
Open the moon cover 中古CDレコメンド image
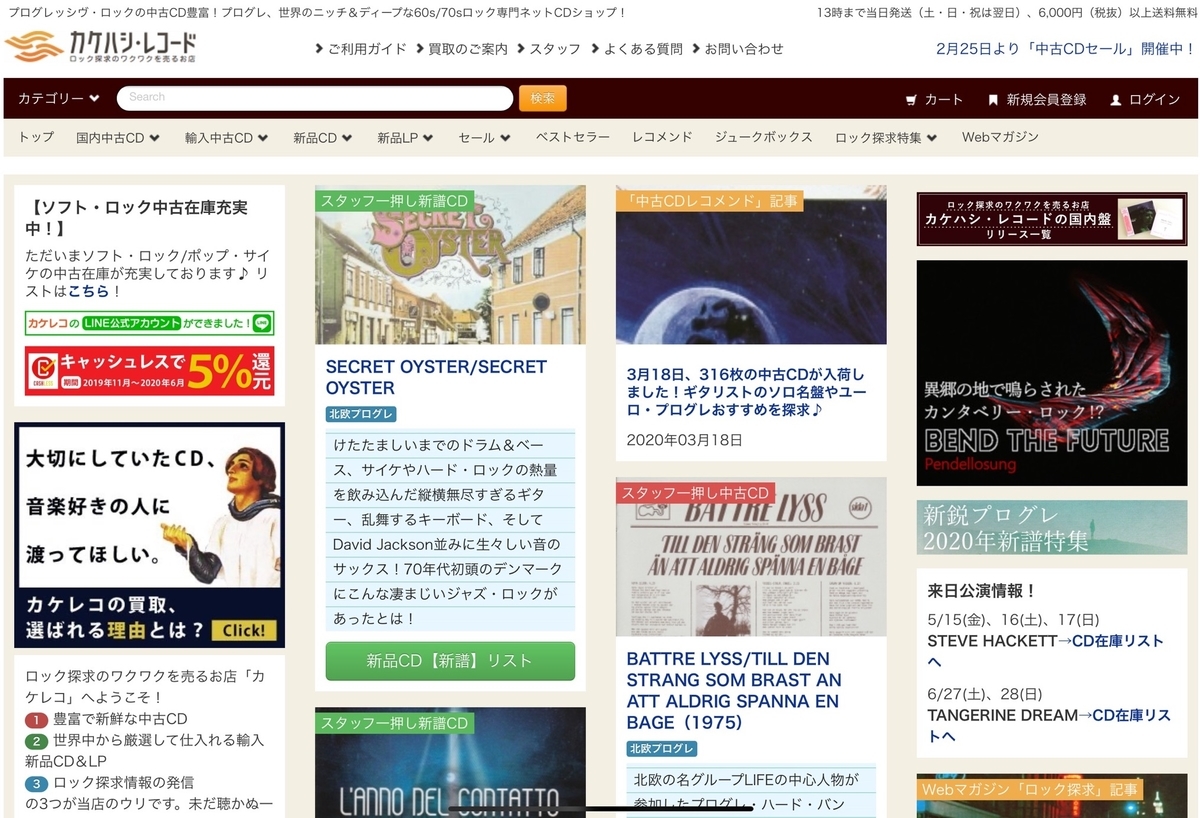coord(751,265)
